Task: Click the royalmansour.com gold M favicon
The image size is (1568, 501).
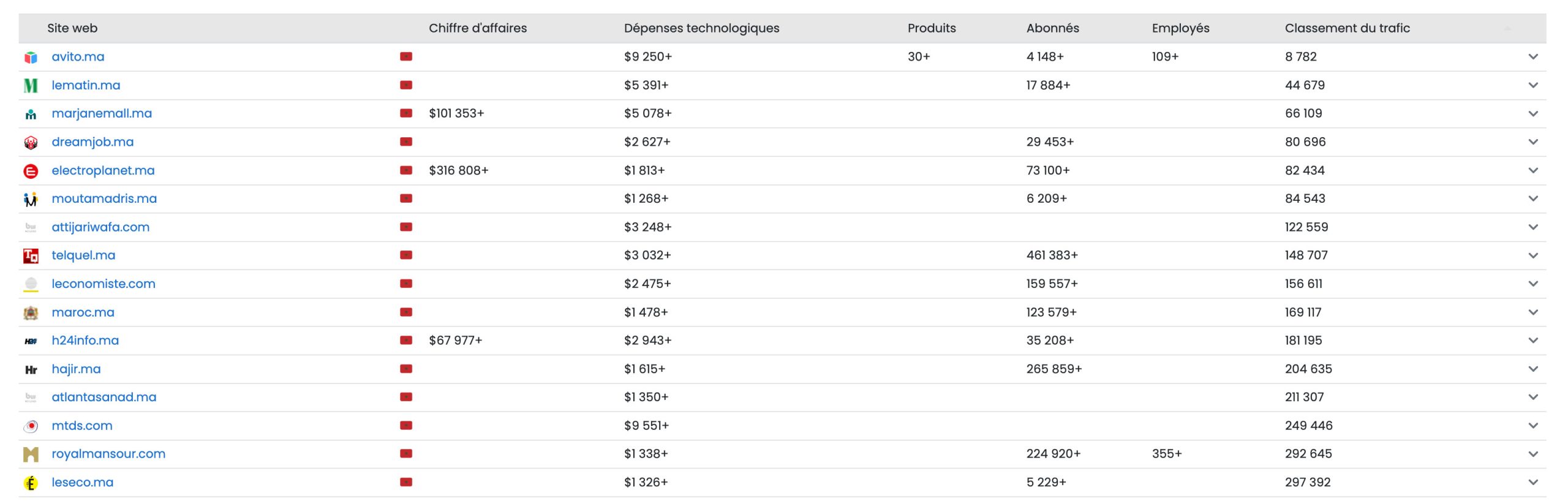Action: [31, 454]
